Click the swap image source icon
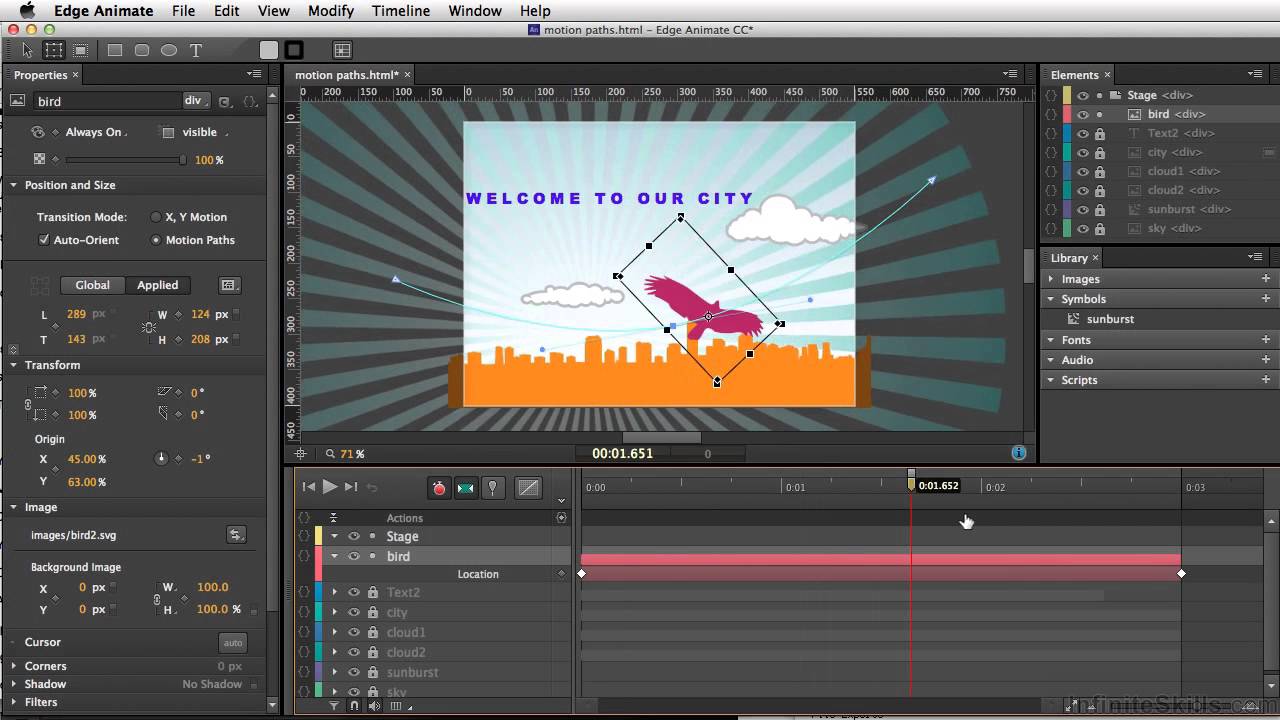1280x720 pixels. [236, 535]
